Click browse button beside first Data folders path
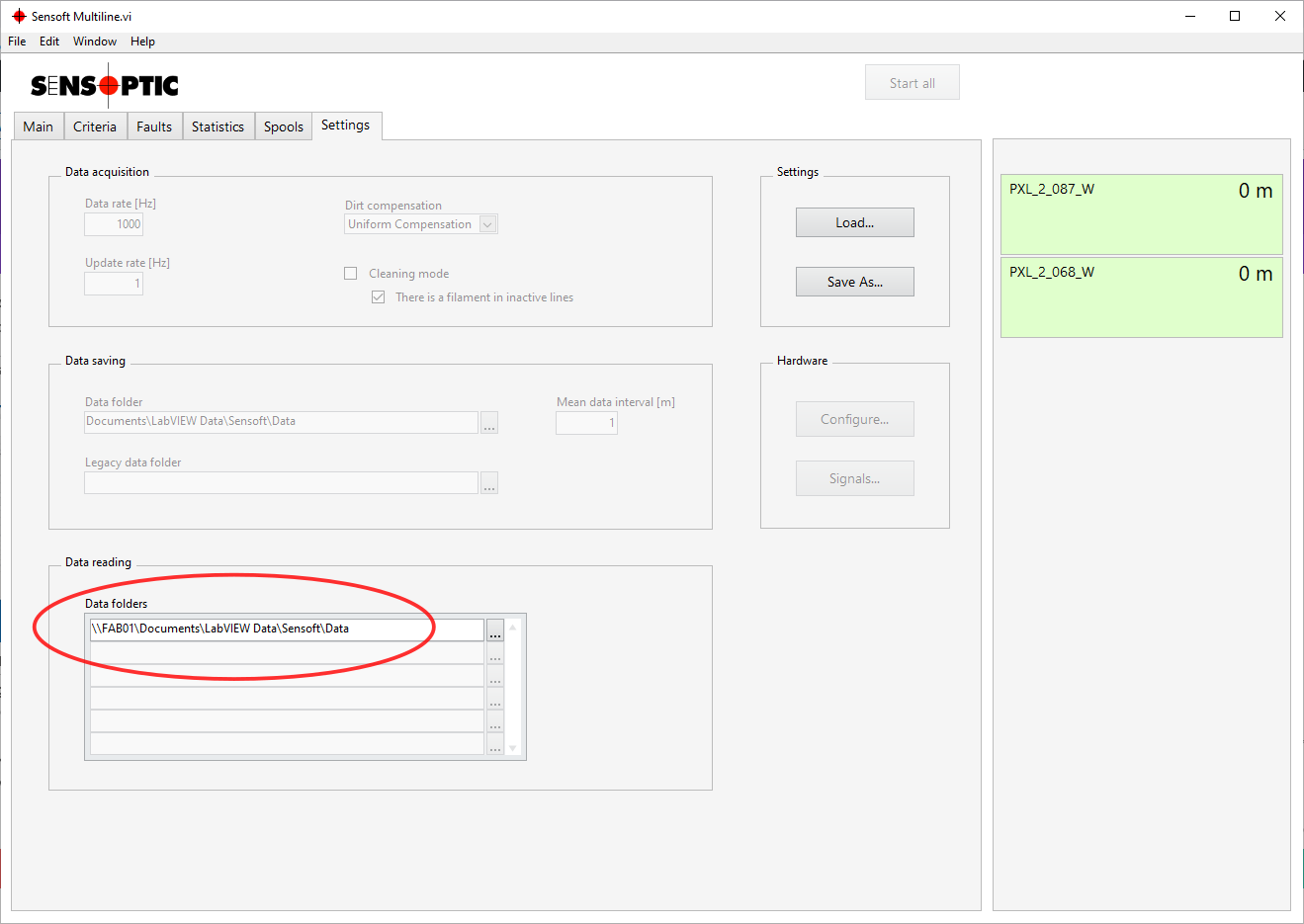This screenshot has height=924, width=1304. pos(495,630)
